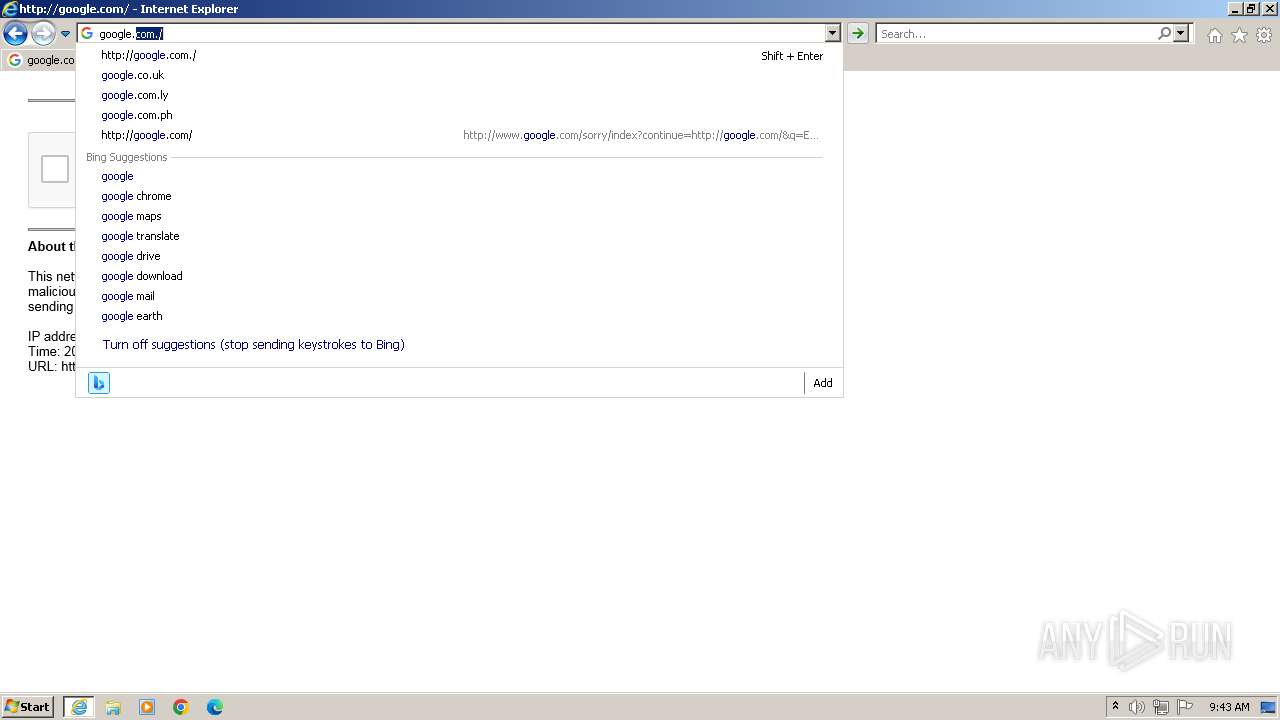Image resolution: width=1280 pixels, height=720 pixels.
Task: Open the Tools gear icon
Action: point(1264,35)
